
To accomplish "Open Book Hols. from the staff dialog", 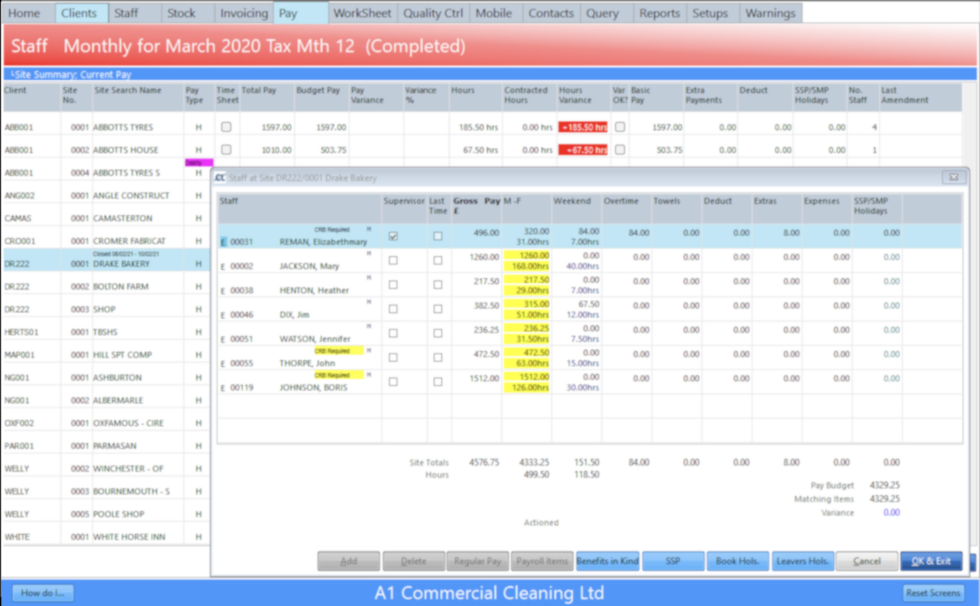I will (737, 561).
